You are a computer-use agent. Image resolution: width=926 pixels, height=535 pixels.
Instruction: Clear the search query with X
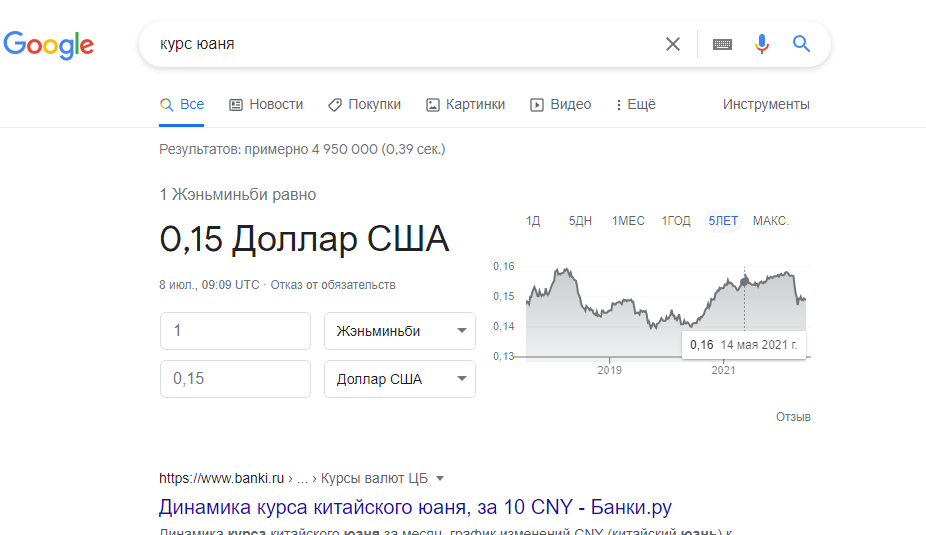[673, 44]
